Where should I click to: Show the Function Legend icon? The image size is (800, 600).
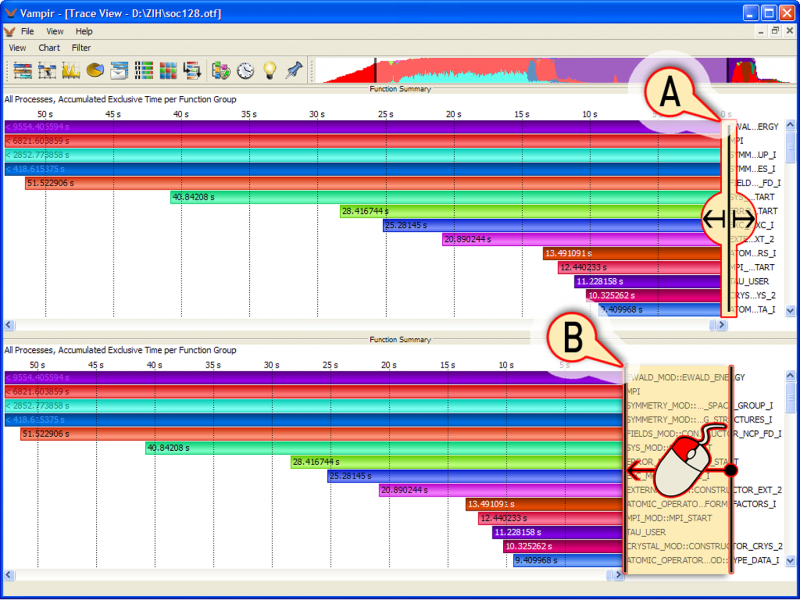pyautogui.click(x=221, y=70)
